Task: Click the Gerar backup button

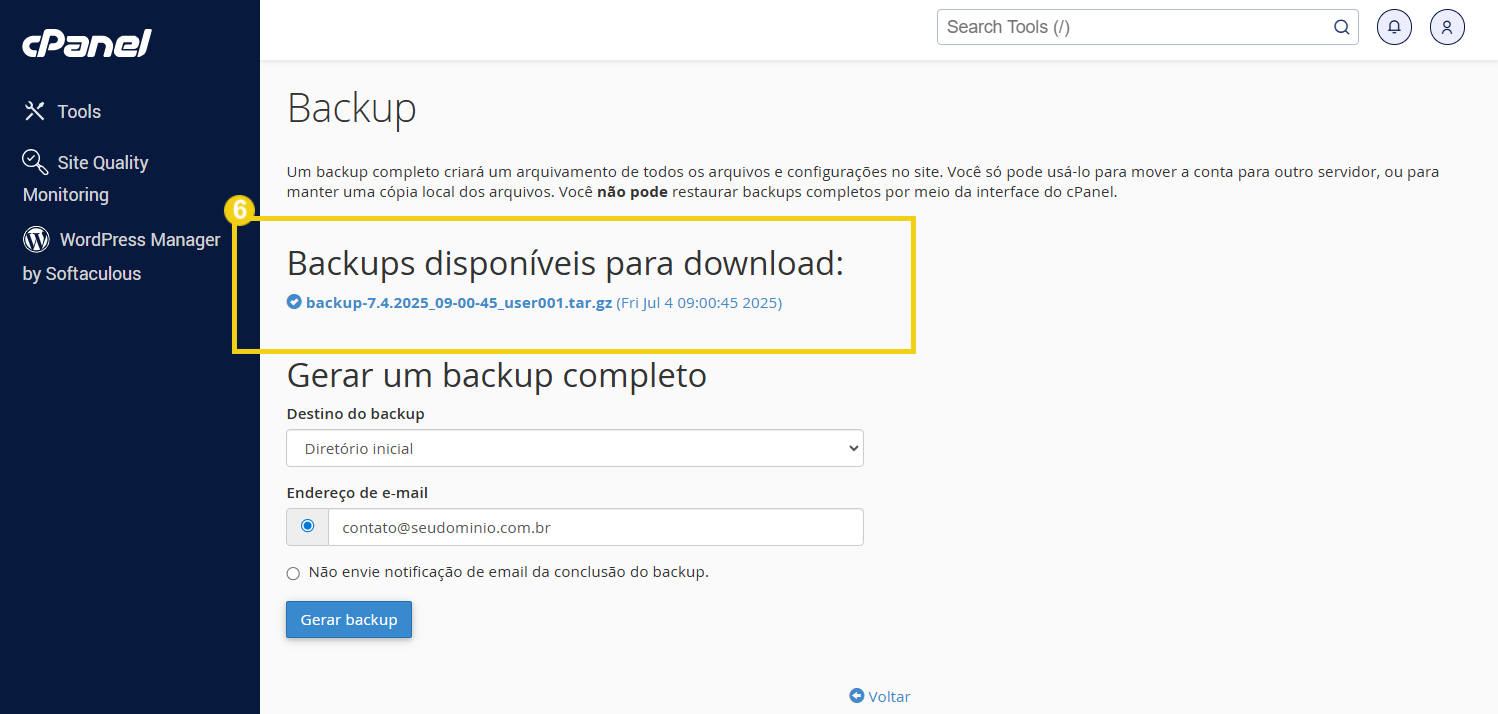Action: (349, 619)
